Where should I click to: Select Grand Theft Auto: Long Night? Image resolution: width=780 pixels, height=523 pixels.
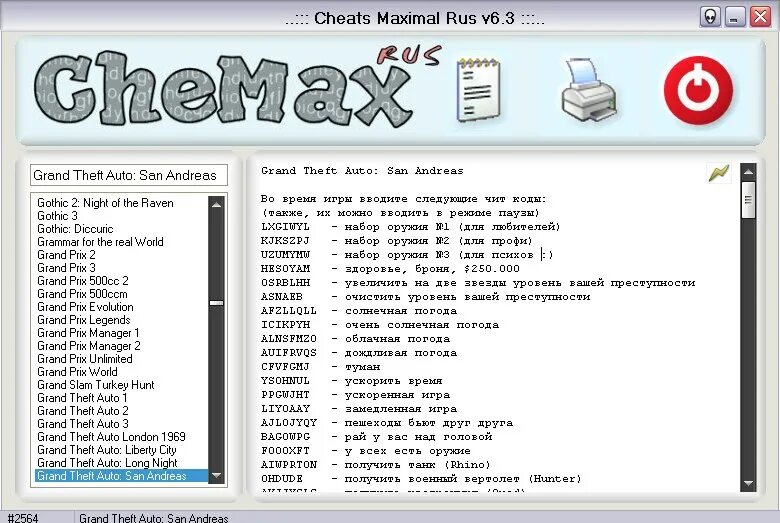[107, 462]
